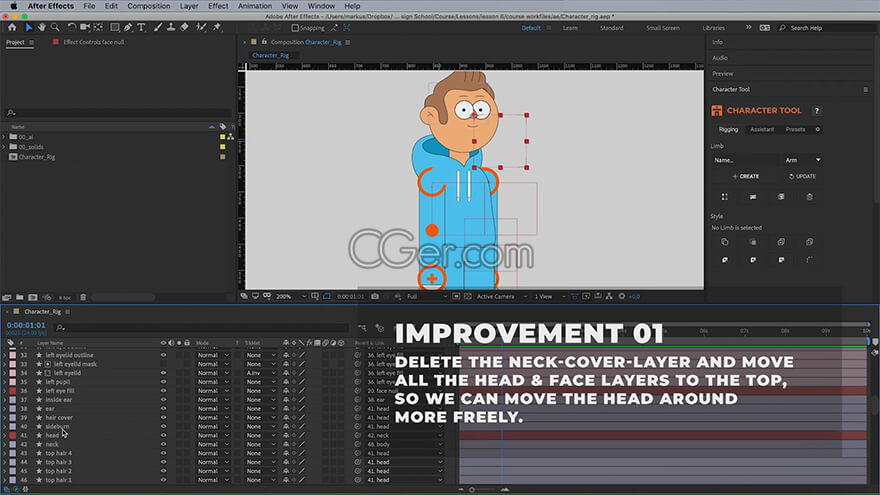This screenshot has width=880, height=495.
Task: Show the left eyelid mask layer
Action: click(x=163, y=364)
